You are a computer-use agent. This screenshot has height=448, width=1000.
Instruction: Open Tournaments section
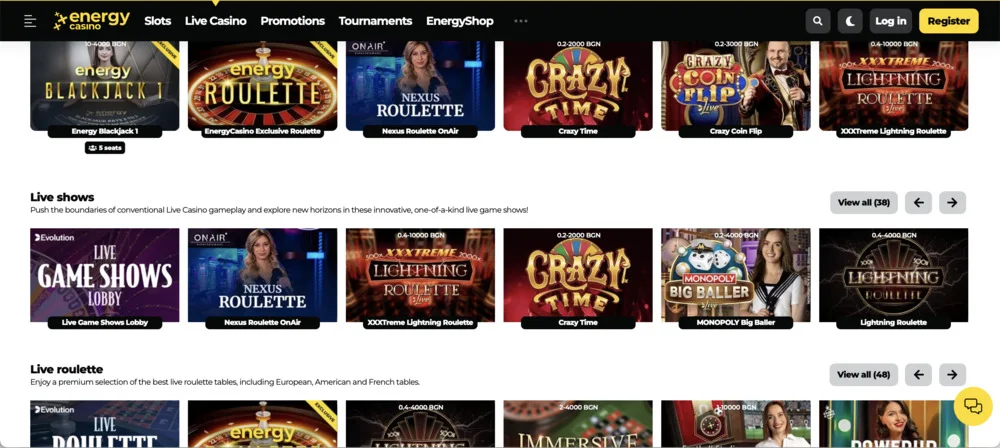point(375,21)
